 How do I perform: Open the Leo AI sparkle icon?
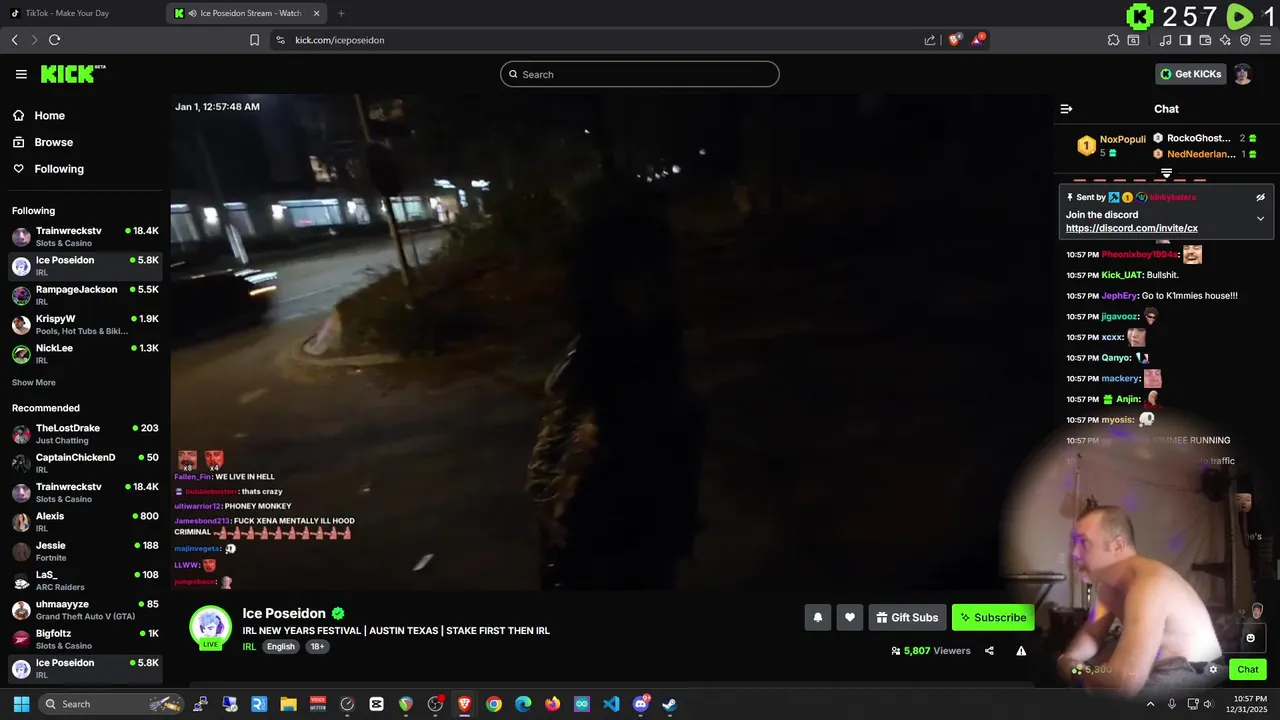[1225, 40]
